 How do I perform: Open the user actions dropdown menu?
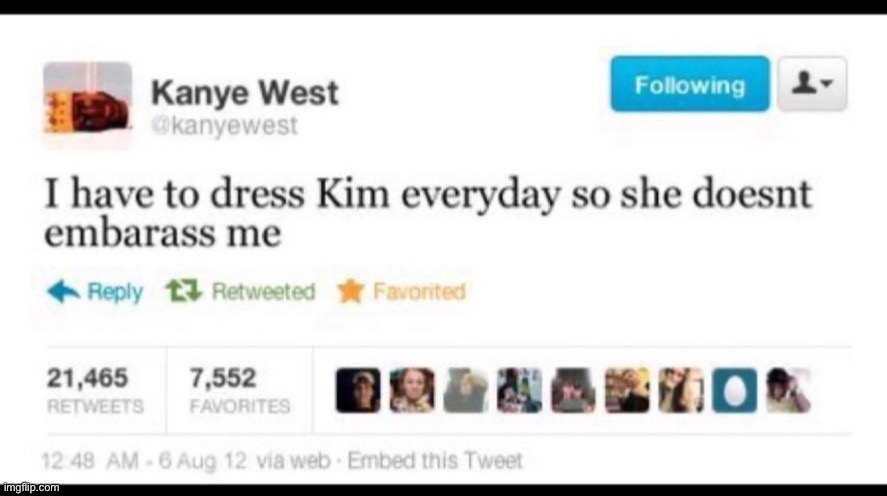coord(812,84)
